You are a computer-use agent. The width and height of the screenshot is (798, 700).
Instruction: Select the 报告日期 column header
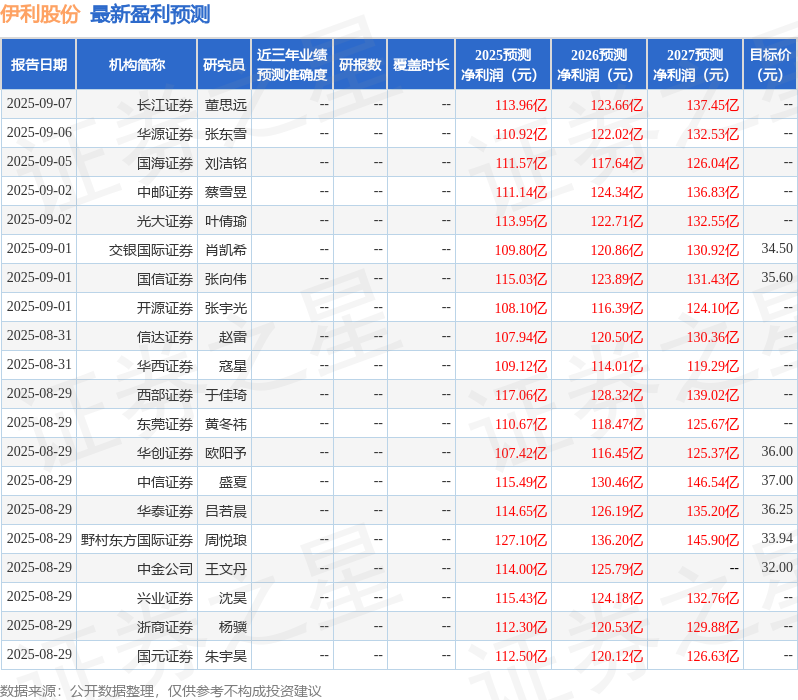pos(39,65)
